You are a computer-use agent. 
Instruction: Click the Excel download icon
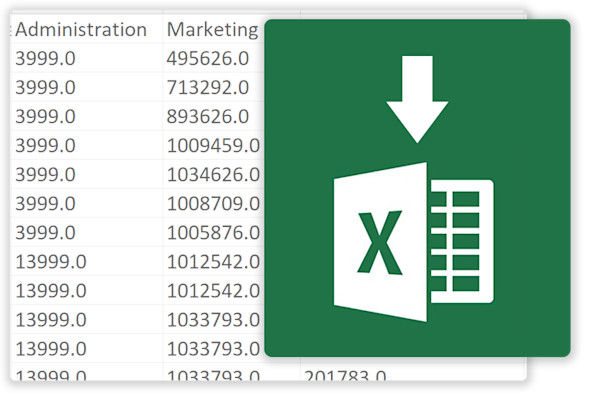[x=417, y=188]
